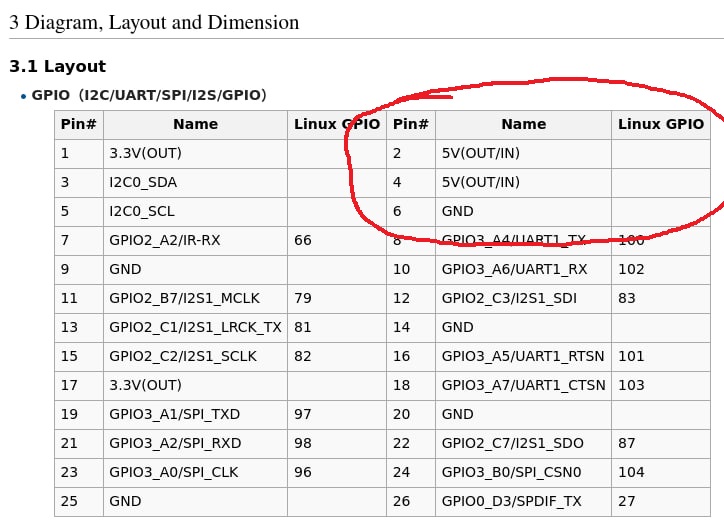Click the "3.1 Layout" subheading
This screenshot has height=524, width=724.
57,67
